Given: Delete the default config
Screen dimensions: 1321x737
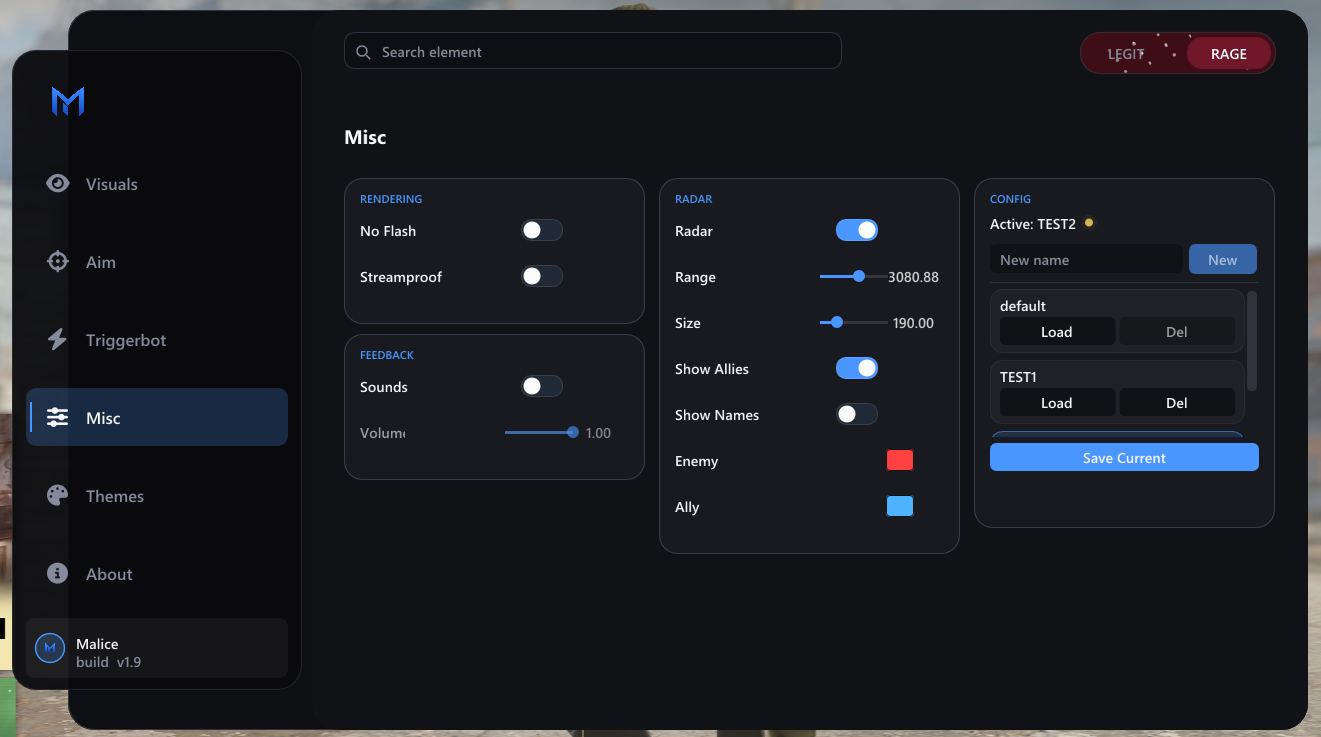Looking at the screenshot, I should pyautogui.click(x=1177, y=332).
